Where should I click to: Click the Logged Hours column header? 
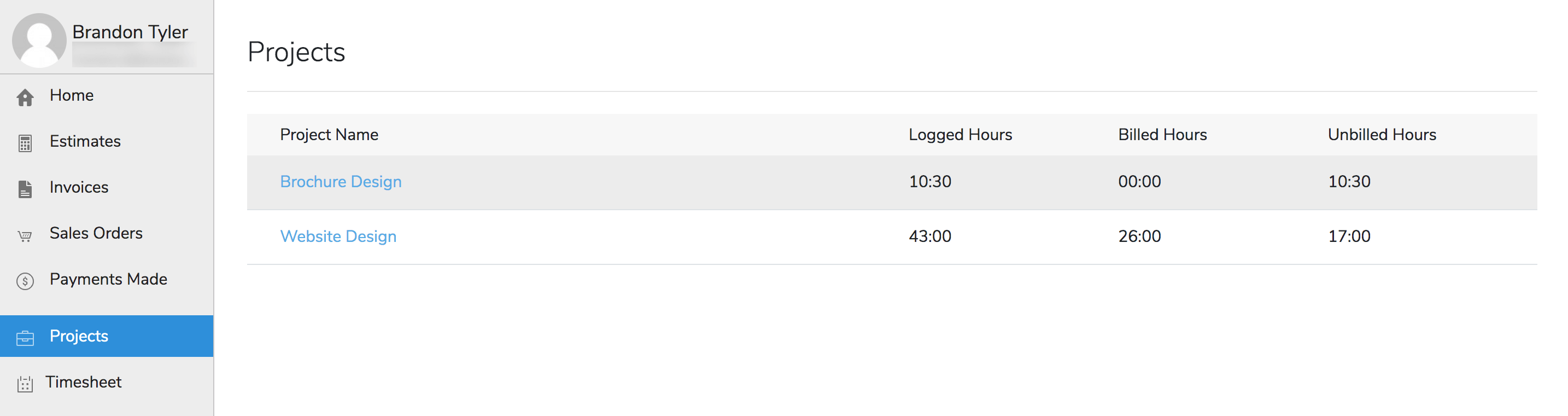[x=960, y=135]
